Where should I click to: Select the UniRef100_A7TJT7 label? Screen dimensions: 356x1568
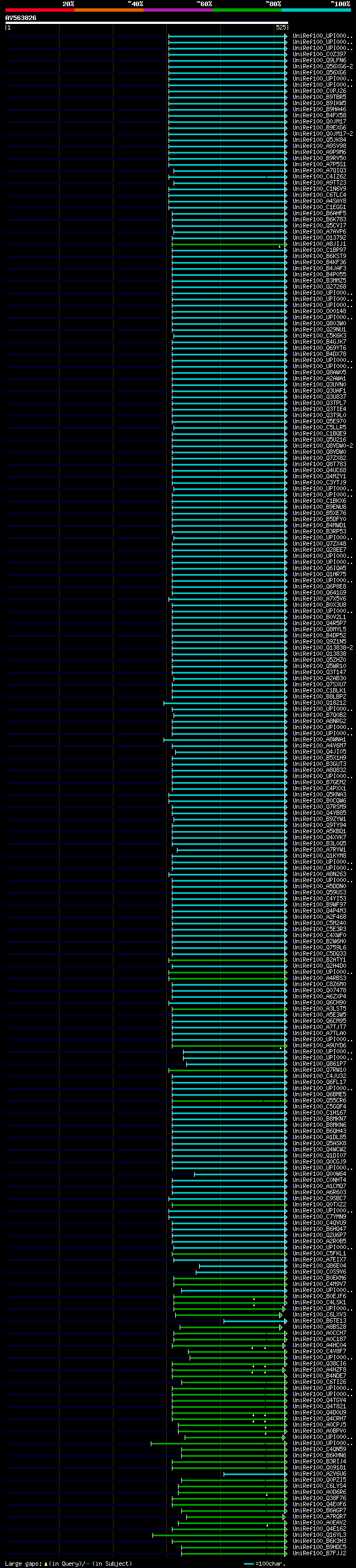tap(319, 1027)
